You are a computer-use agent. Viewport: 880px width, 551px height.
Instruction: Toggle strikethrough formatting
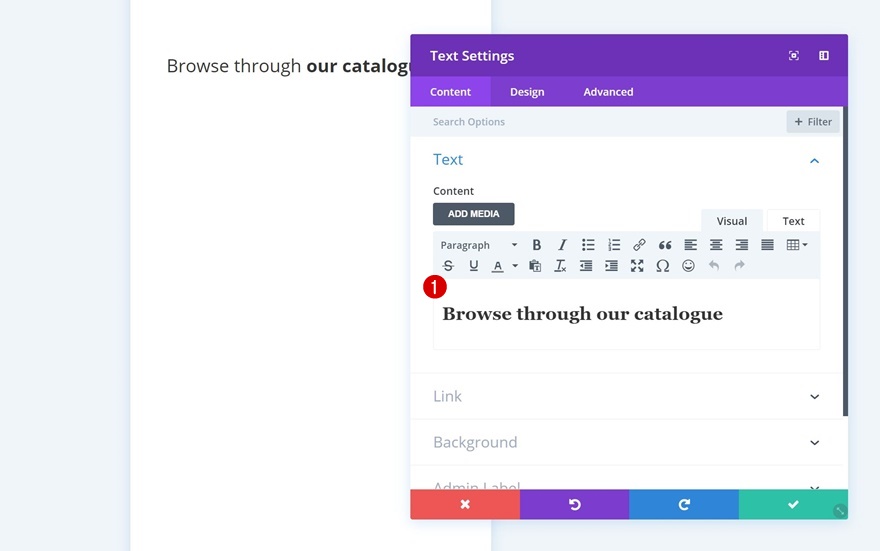(448, 266)
